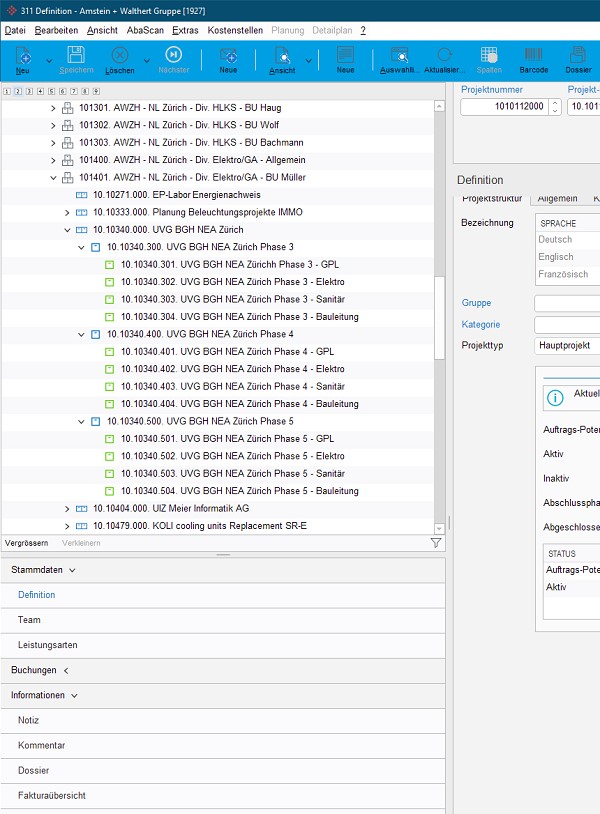Expand the 10.10404.000 UIZ Meier Informatik node

click(x=68, y=509)
